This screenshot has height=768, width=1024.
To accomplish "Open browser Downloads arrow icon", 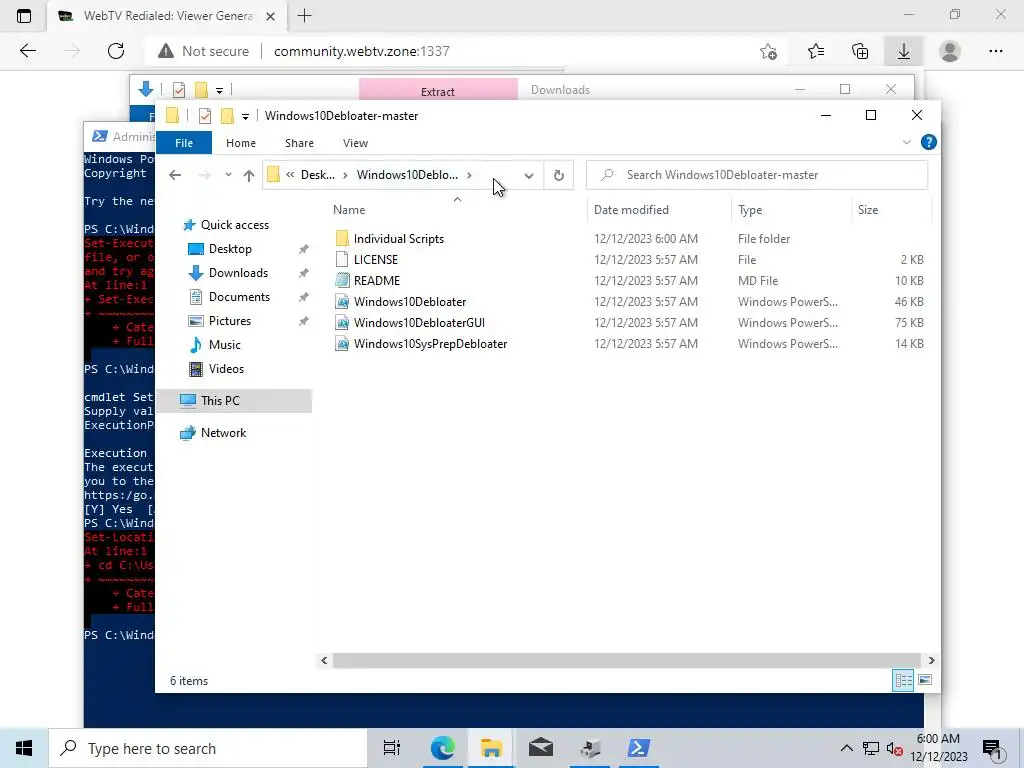I will (x=904, y=51).
